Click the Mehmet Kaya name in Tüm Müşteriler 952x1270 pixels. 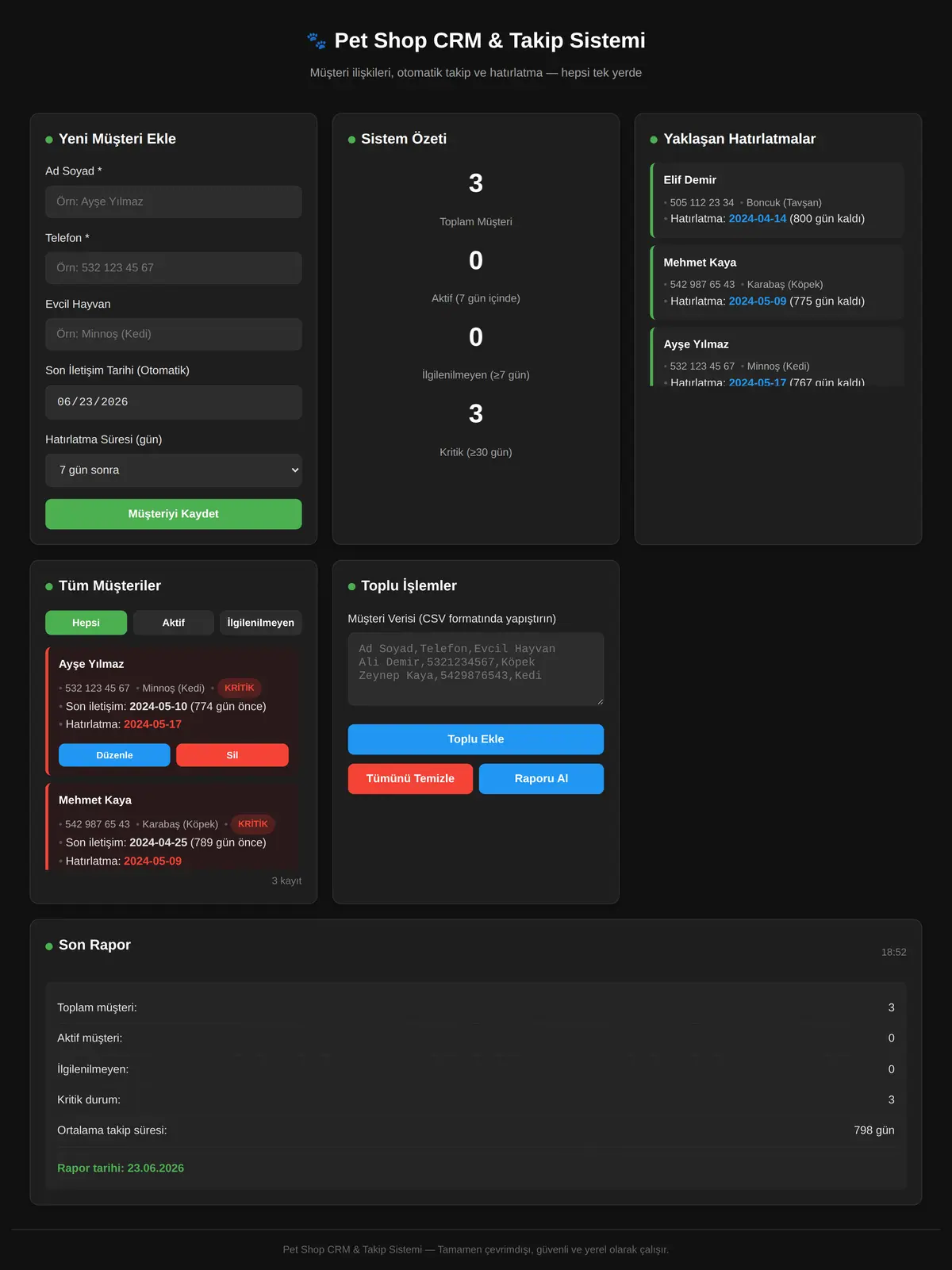(95, 800)
